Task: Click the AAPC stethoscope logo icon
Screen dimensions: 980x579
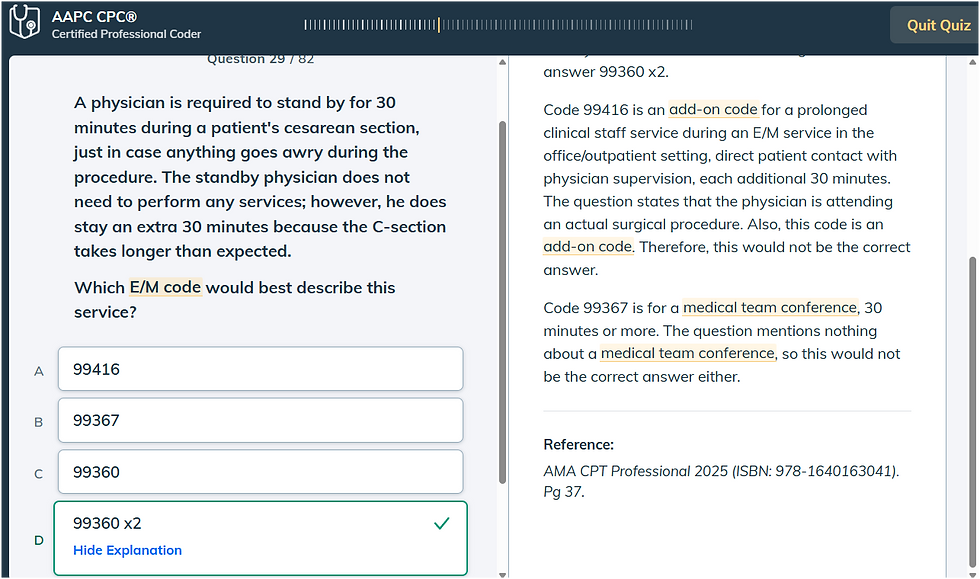Action: click(x=24, y=21)
